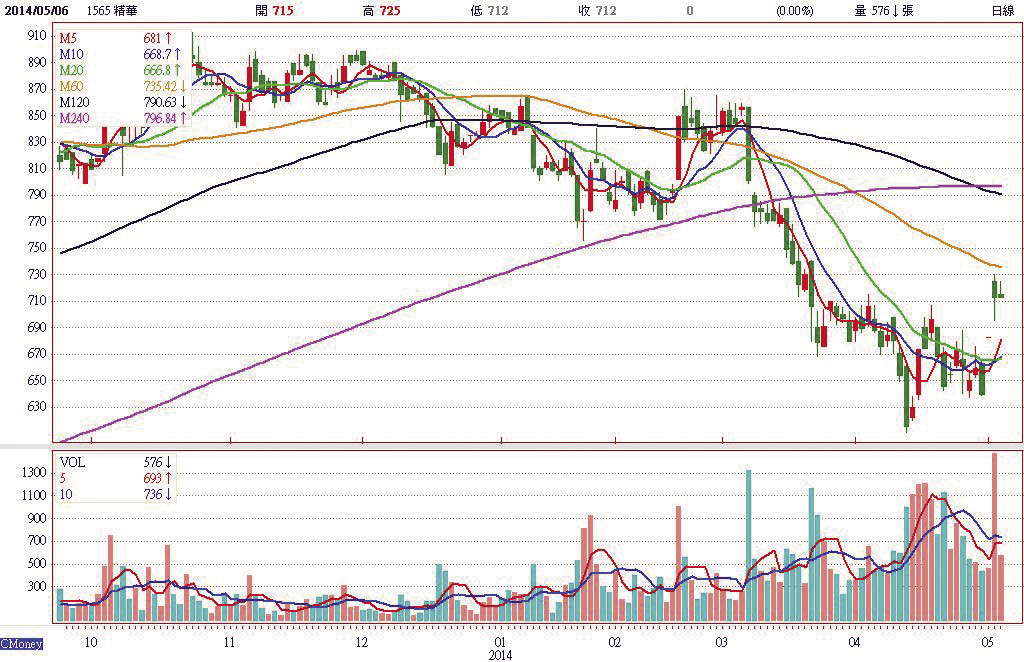This screenshot has width=1024, height=662.
Task: Click the M120 moving average legend label
Action: (x=75, y=102)
